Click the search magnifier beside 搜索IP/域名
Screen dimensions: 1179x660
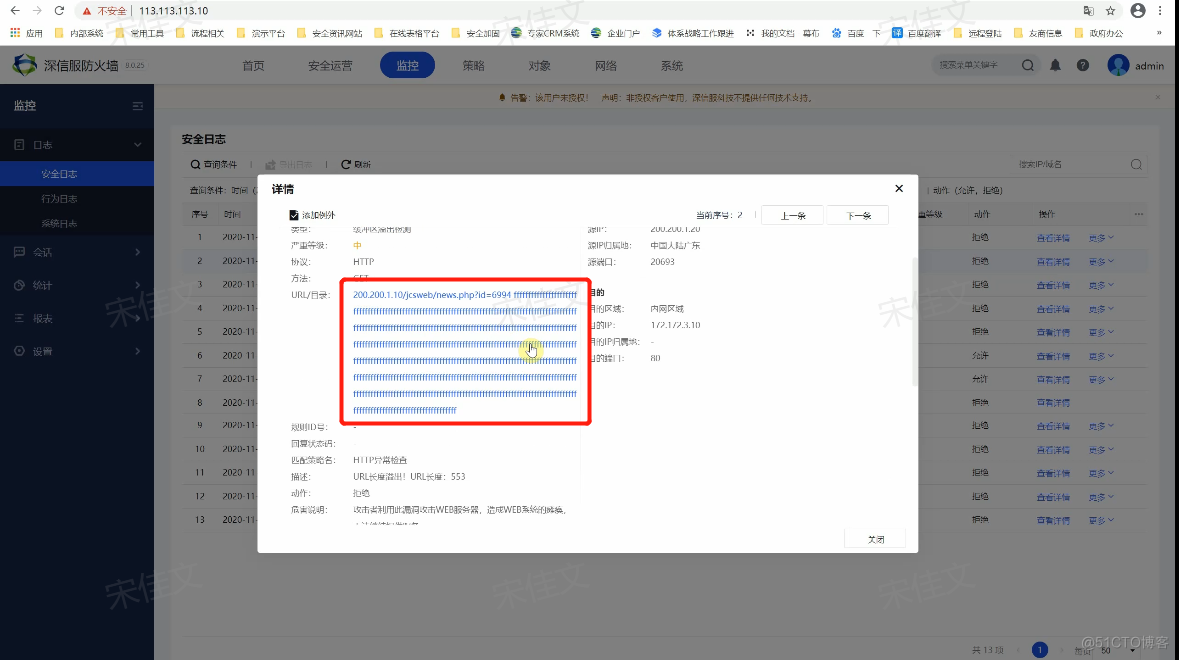[1136, 164]
